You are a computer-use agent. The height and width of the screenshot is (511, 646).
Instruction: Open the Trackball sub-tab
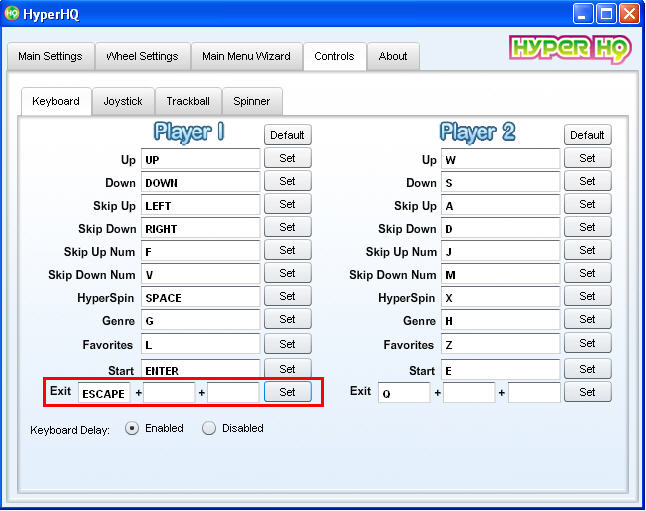[x=188, y=101]
